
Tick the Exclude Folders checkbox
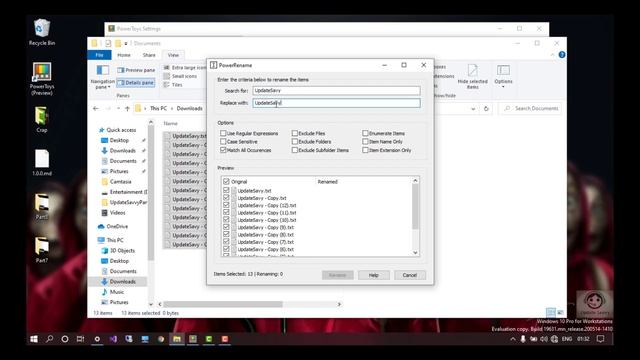pos(295,141)
